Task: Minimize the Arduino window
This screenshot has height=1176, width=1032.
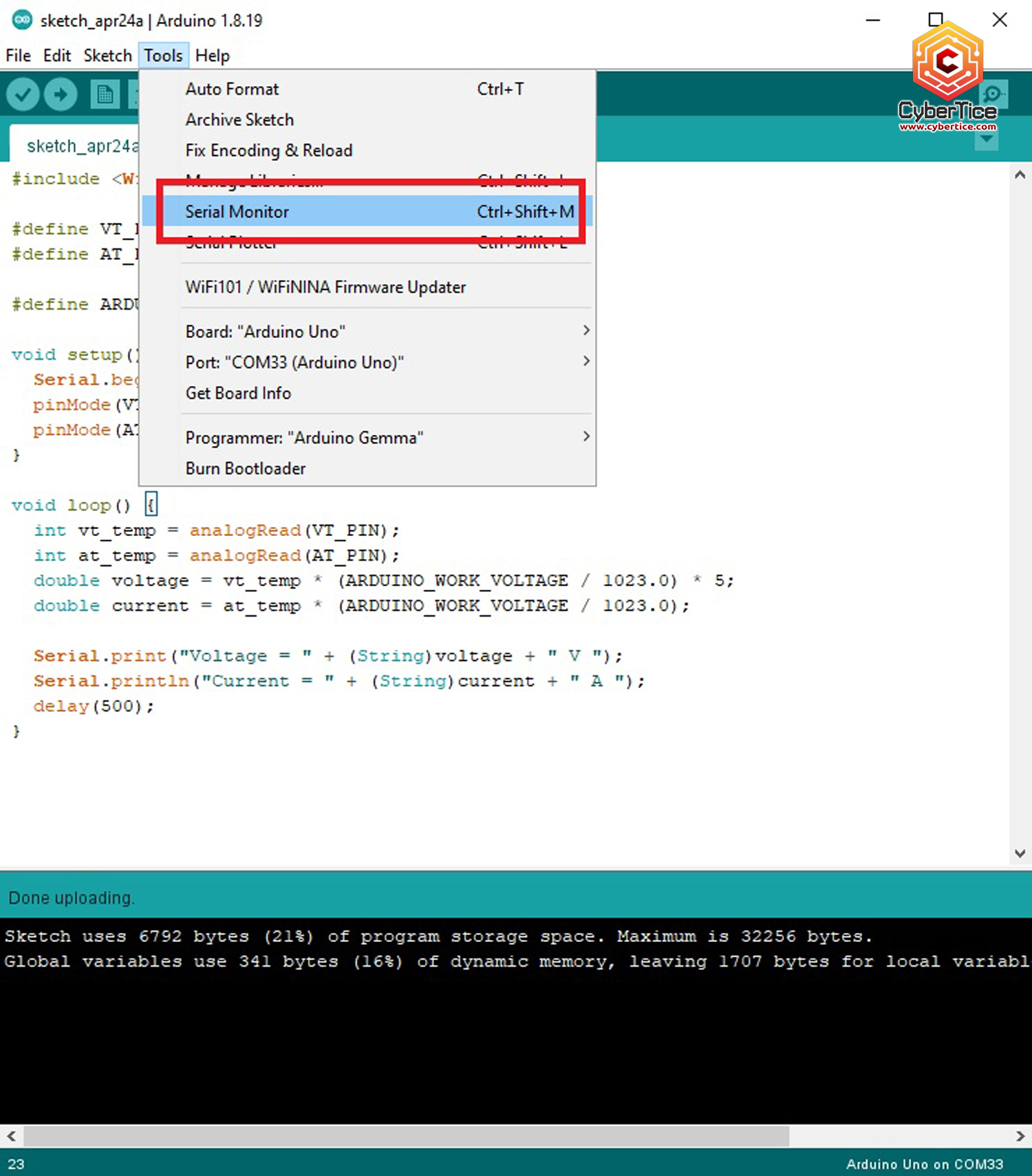Action: click(x=873, y=20)
